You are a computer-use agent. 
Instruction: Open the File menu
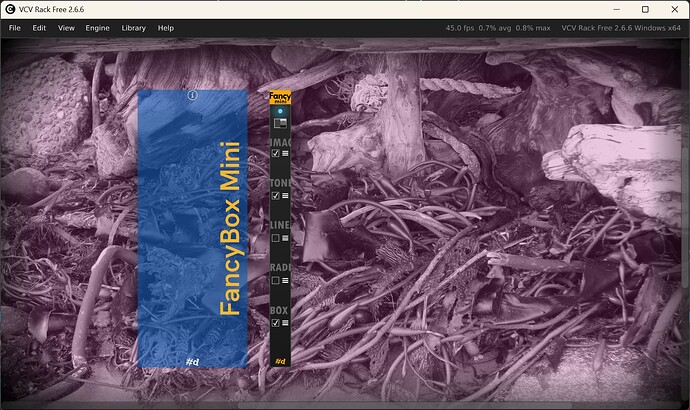coord(15,28)
